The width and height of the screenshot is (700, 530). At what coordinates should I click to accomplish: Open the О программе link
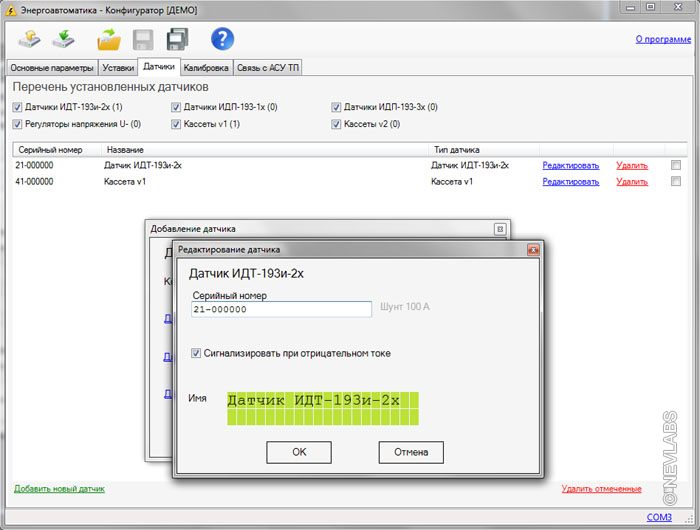coord(662,40)
